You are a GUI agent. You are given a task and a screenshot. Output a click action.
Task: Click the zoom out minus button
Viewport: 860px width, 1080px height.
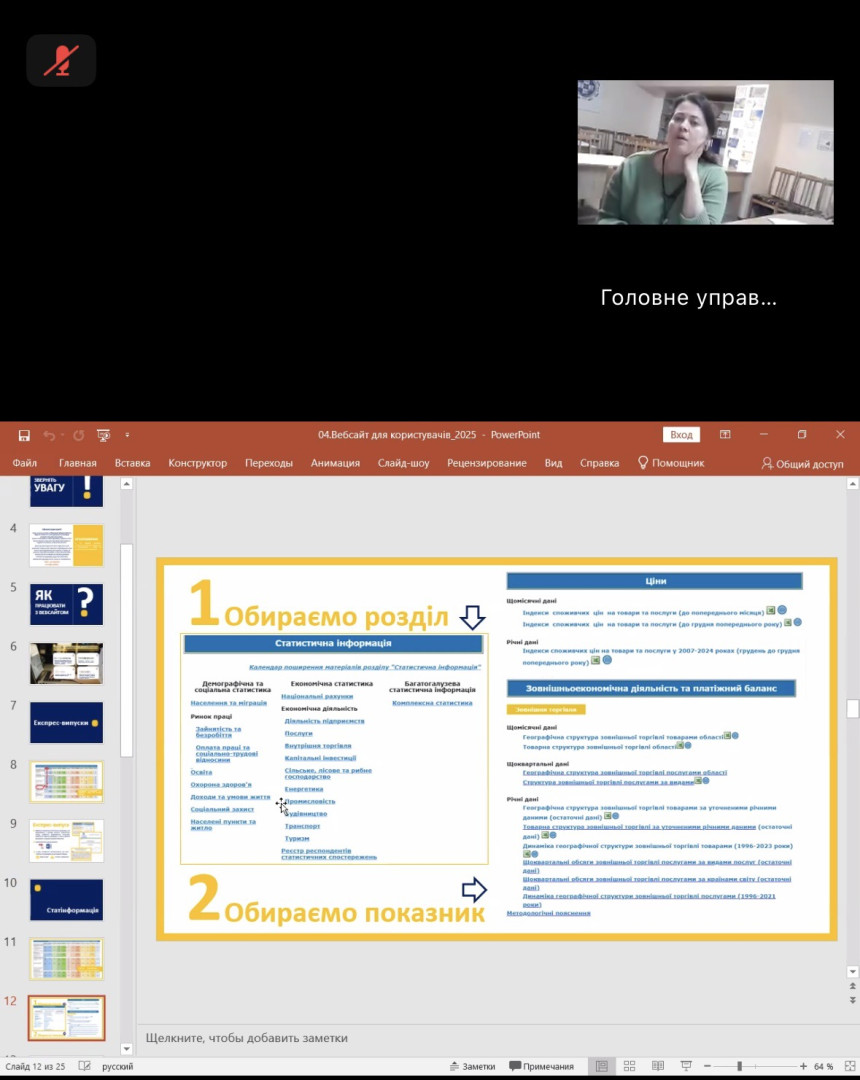click(707, 1066)
